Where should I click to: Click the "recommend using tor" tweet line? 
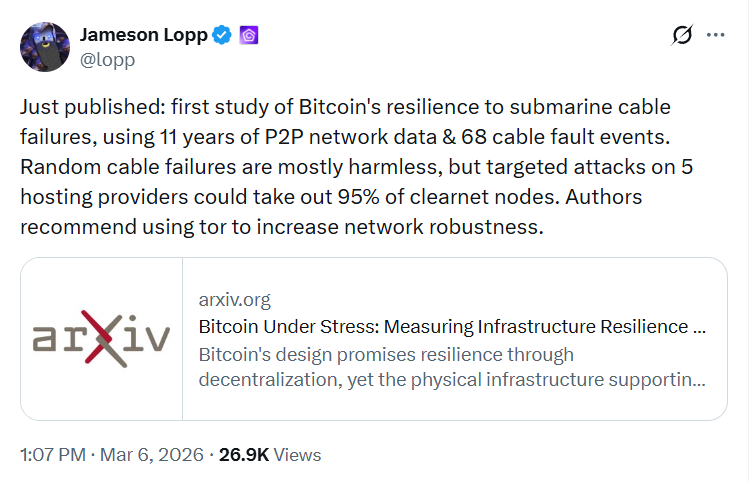281,226
